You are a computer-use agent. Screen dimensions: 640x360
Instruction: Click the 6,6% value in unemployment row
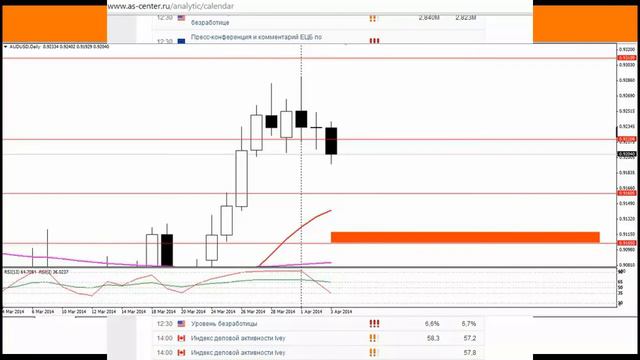432,324
